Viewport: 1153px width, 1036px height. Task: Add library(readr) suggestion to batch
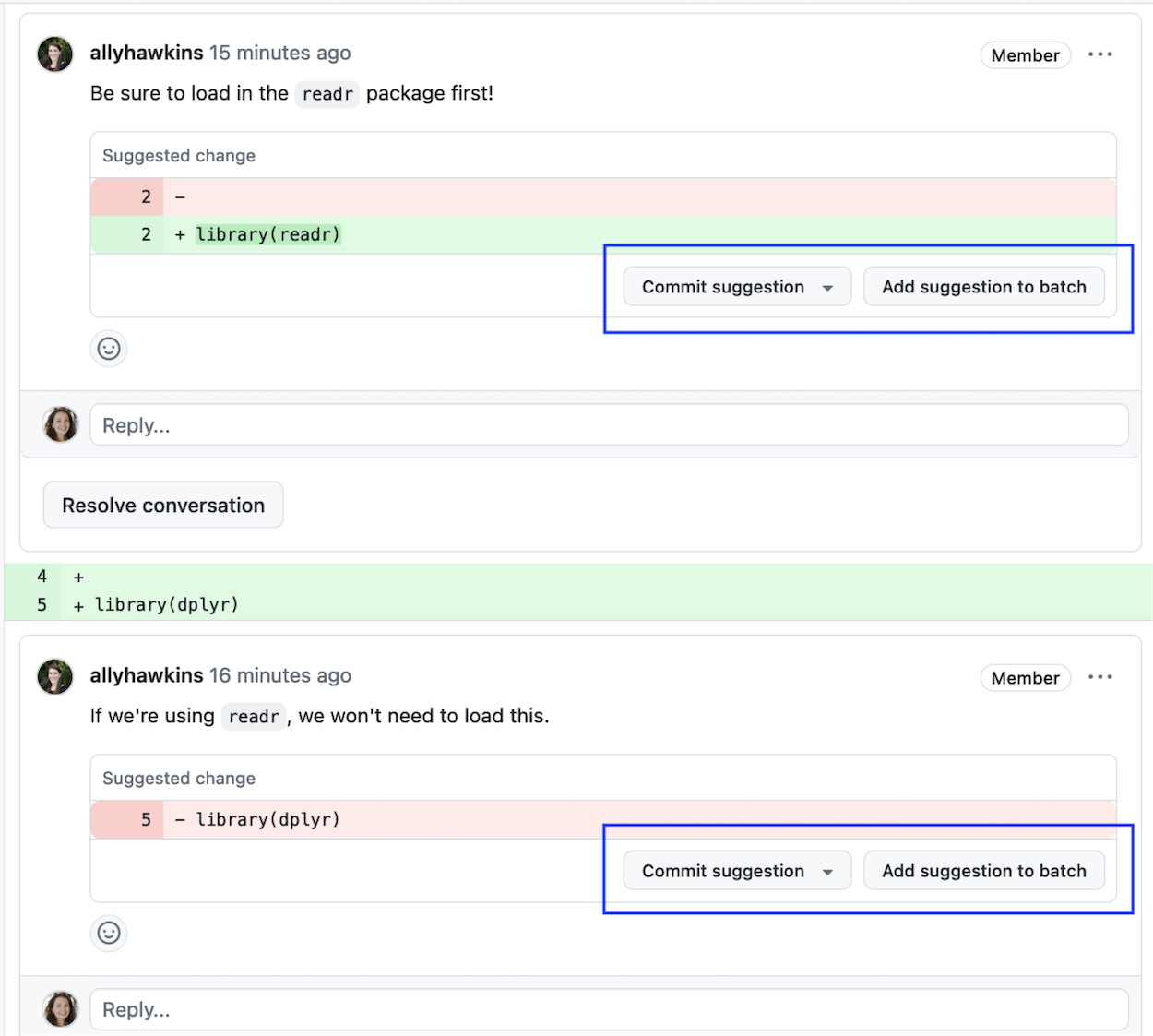coord(984,287)
